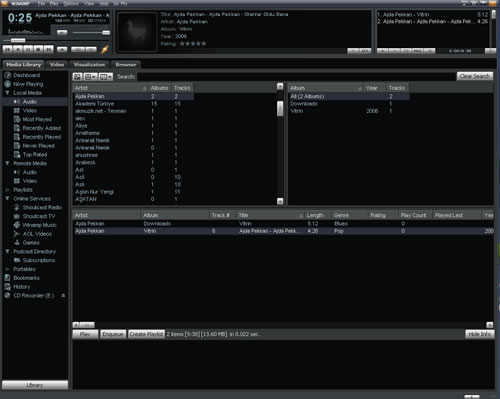Open the second view-mode dropdown beside Search
Image resolution: width=500 pixels, height=399 pixels.
tap(106, 77)
